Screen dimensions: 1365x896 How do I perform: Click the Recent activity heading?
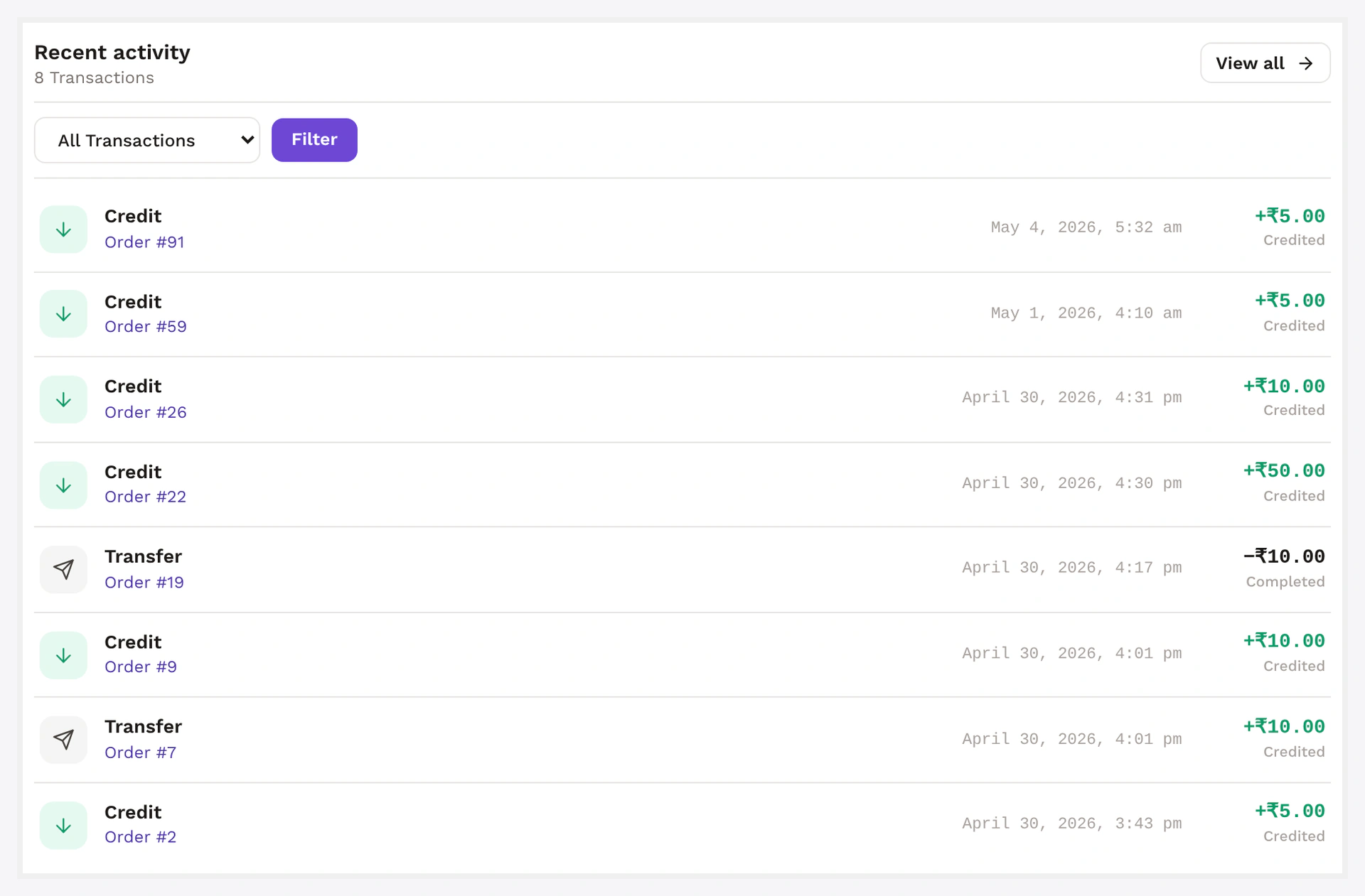point(112,53)
